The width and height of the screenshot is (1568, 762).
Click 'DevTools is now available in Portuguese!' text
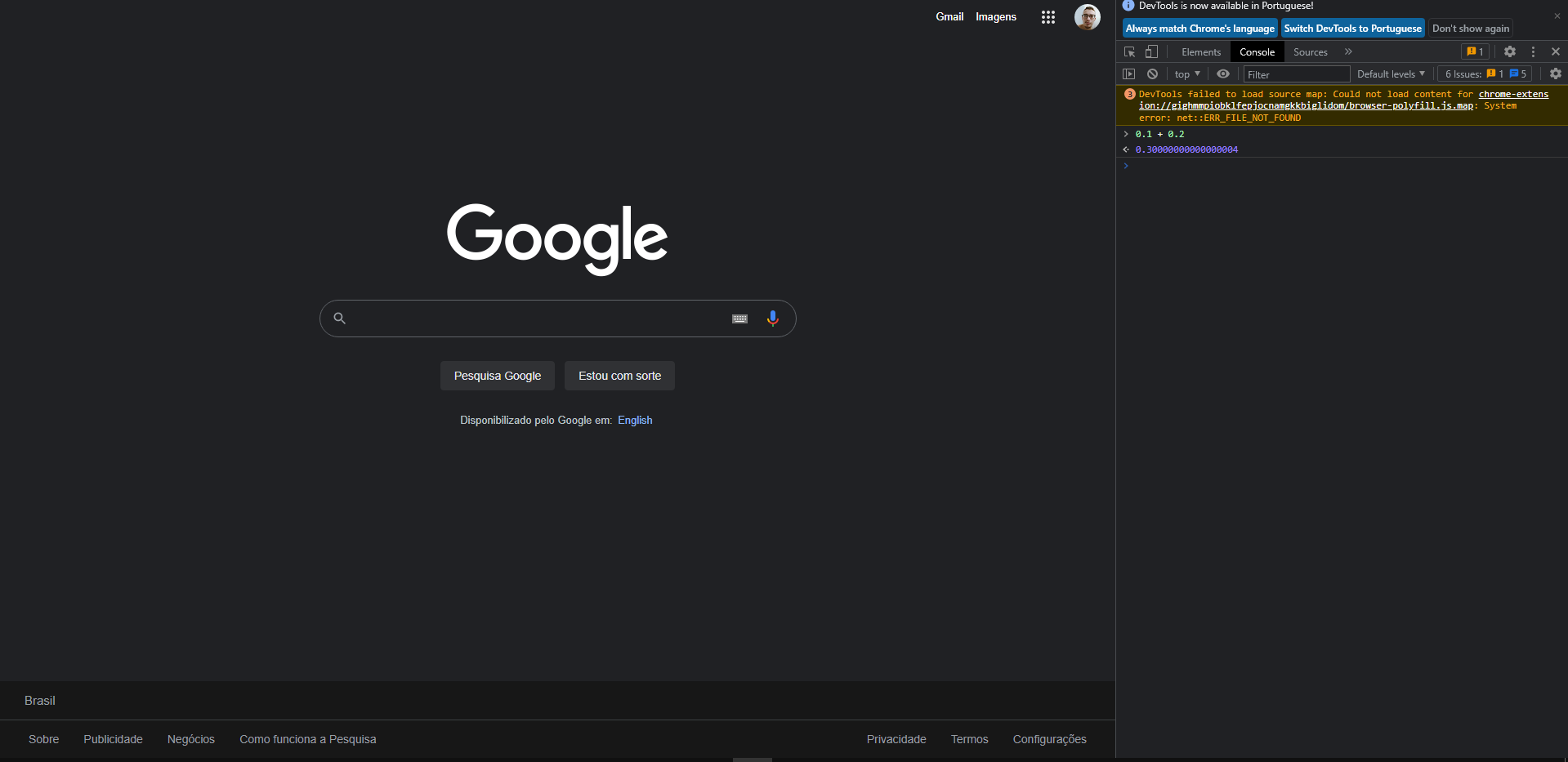[x=1226, y=6]
